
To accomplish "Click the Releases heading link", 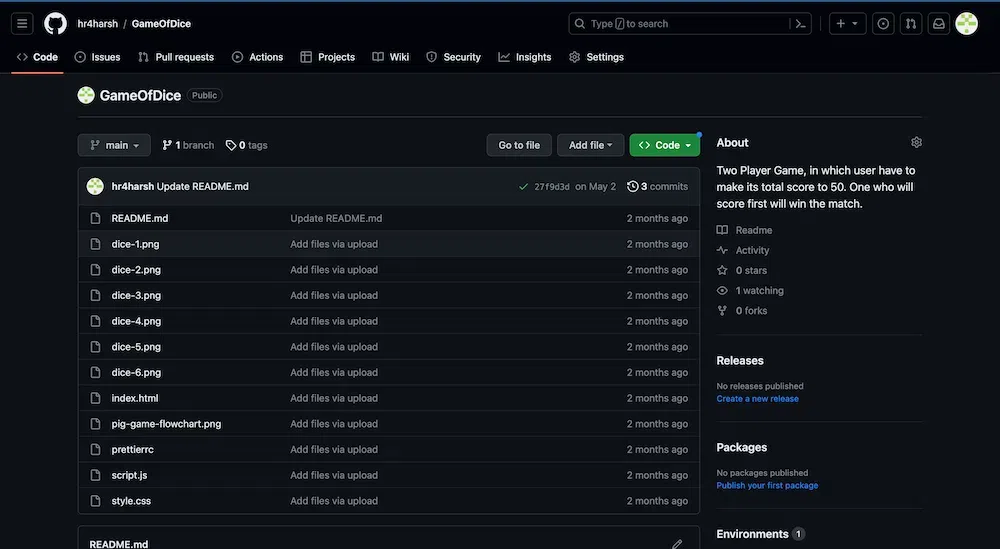I will pyautogui.click(x=740, y=360).
